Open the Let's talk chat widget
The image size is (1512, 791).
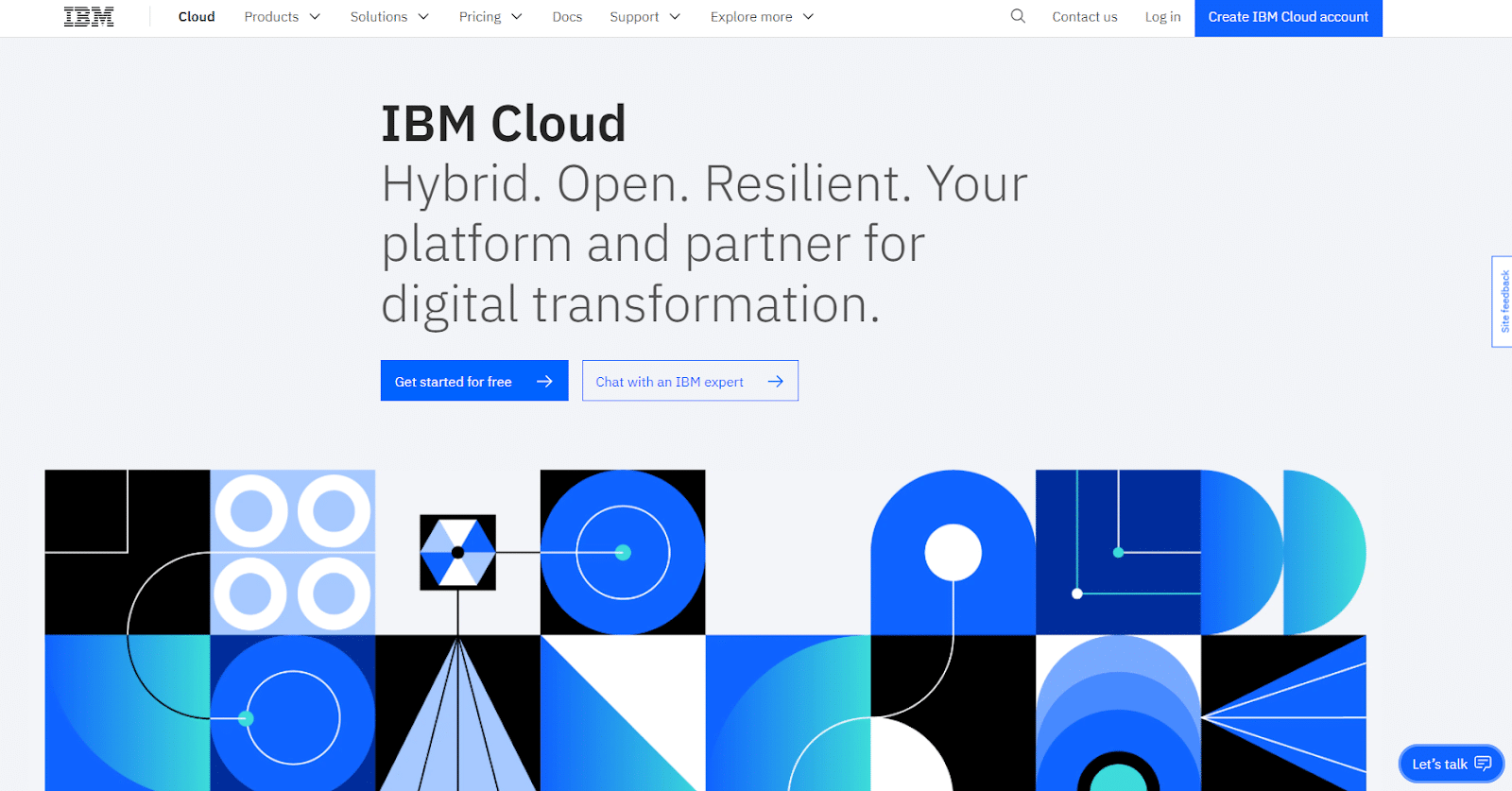1452,764
